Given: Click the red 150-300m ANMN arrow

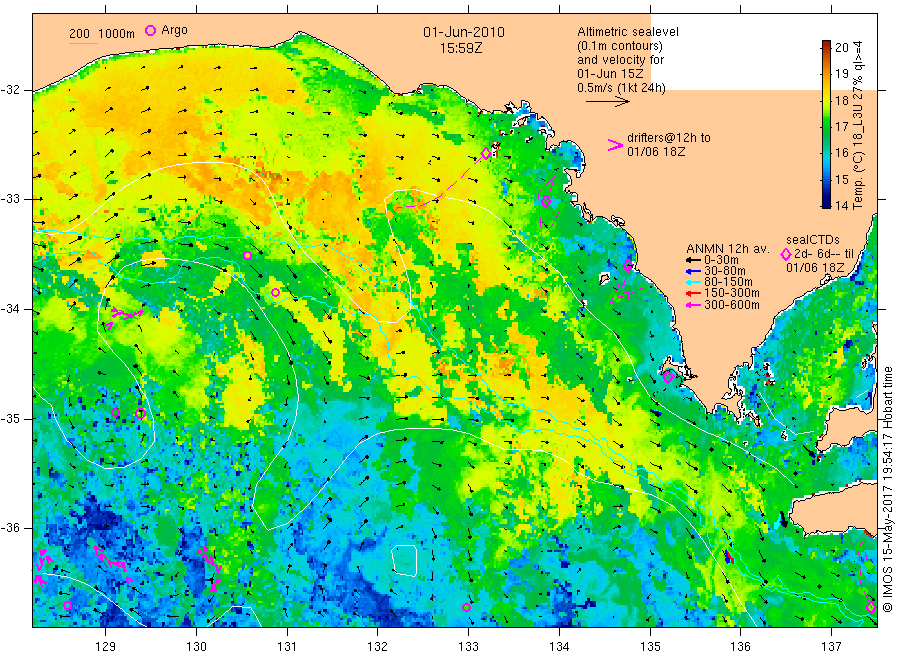Looking at the screenshot, I should click(693, 293).
